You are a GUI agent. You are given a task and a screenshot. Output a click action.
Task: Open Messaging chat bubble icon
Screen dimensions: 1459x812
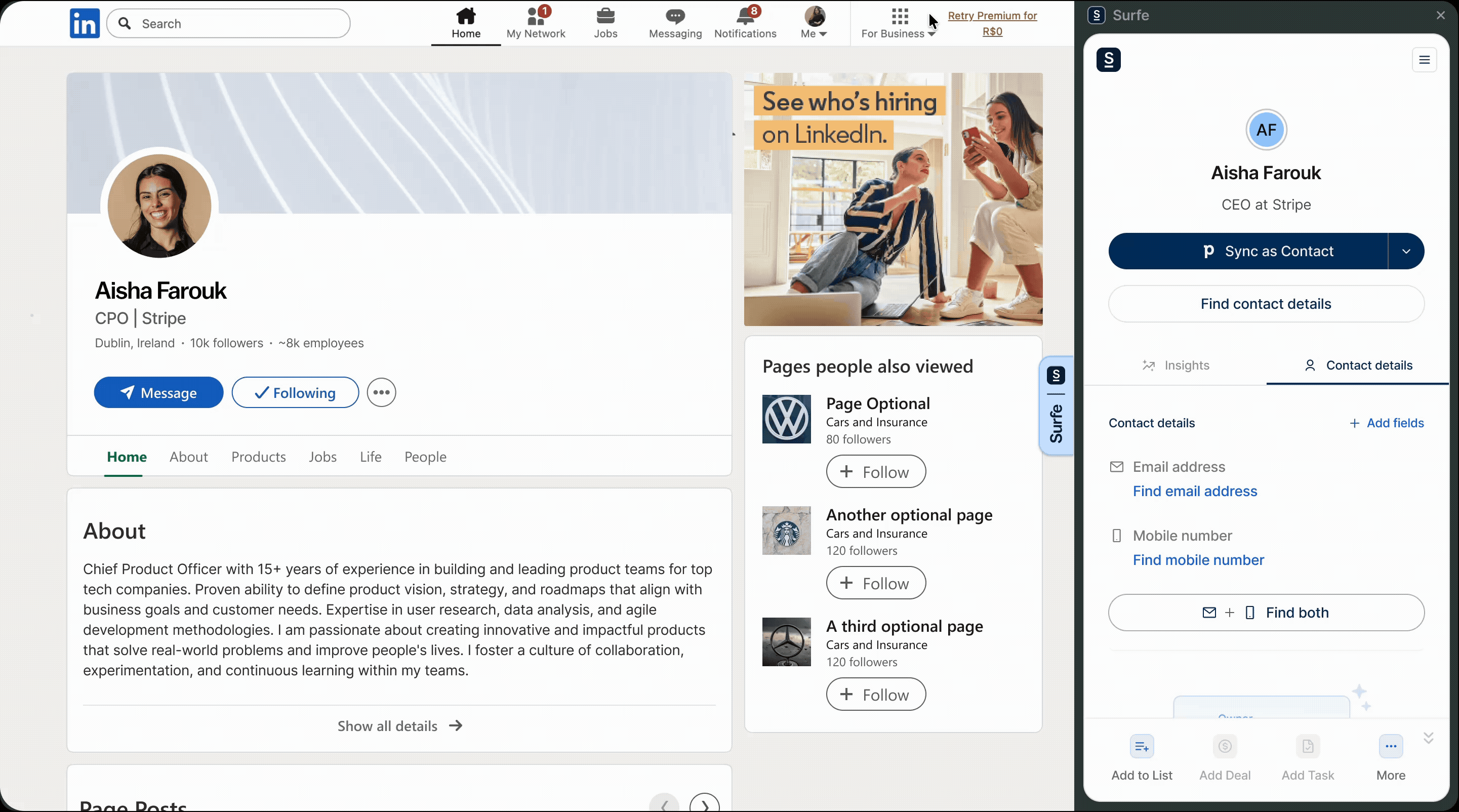pos(675,23)
